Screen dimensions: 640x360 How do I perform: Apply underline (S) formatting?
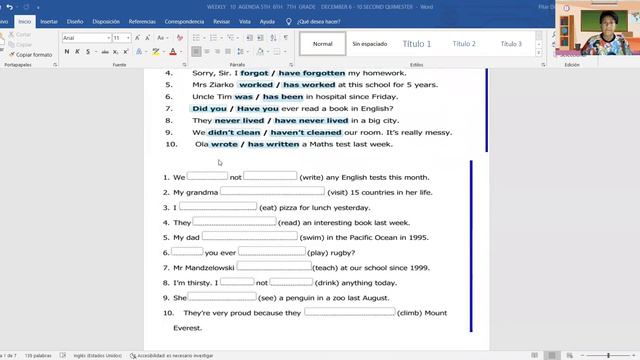[88, 51]
